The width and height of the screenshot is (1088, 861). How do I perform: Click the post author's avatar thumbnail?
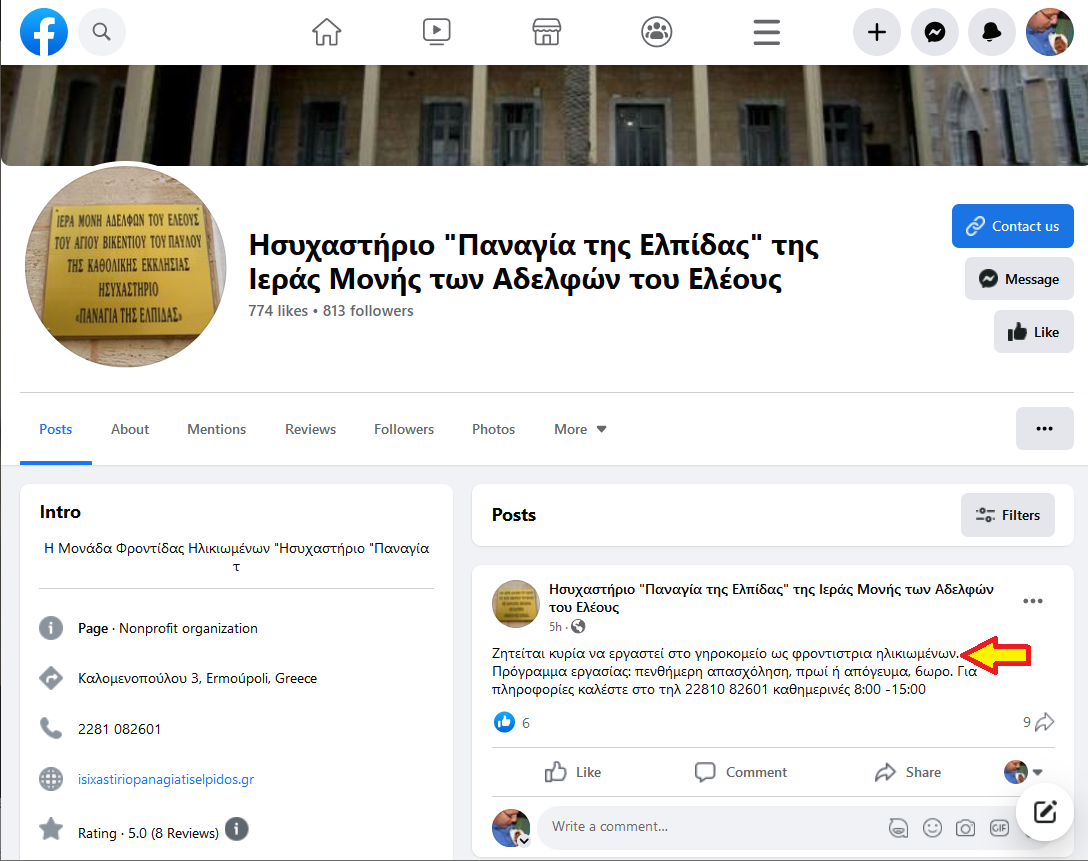[516, 604]
